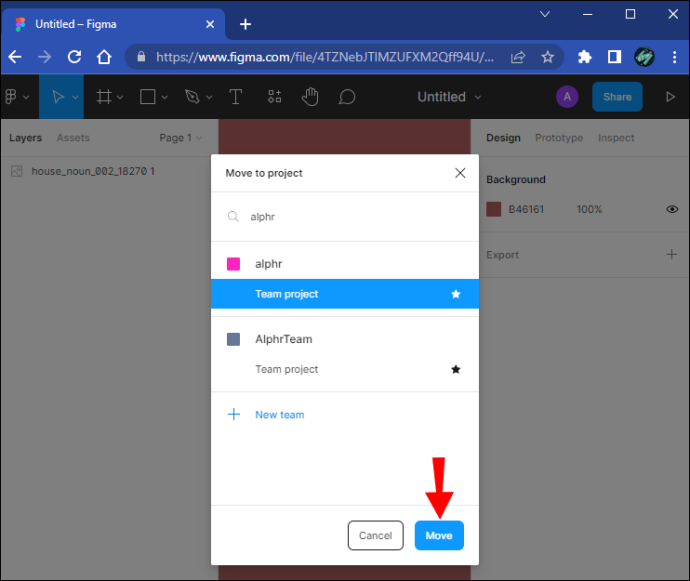The height and width of the screenshot is (581, 690).
Task: Click the browser address bar URL
Action: 325,57
